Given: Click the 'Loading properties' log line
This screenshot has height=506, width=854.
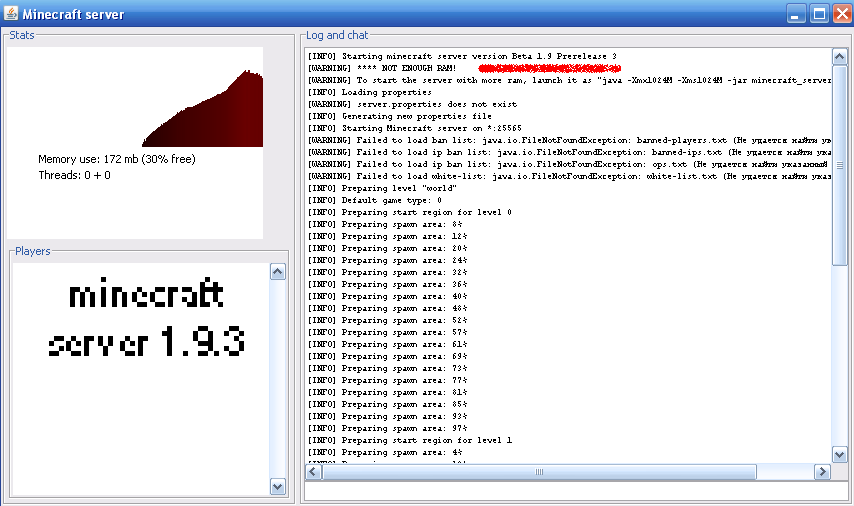Looking at the screenshot, I should pos(369,92).
